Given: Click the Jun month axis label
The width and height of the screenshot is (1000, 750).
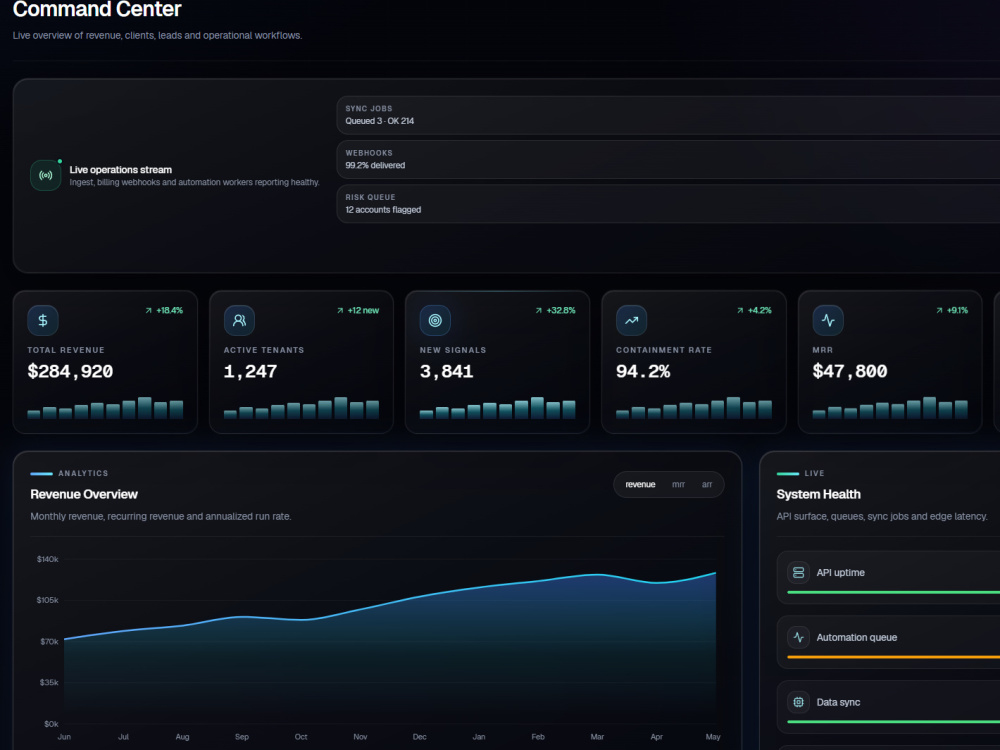Looking at the screenshot, I should 64,737.
